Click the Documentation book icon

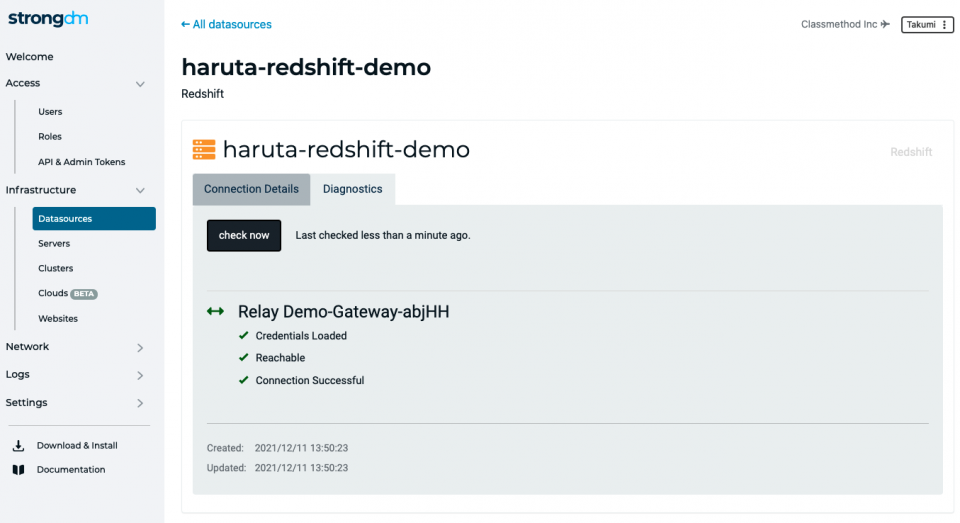coord(18,470)
